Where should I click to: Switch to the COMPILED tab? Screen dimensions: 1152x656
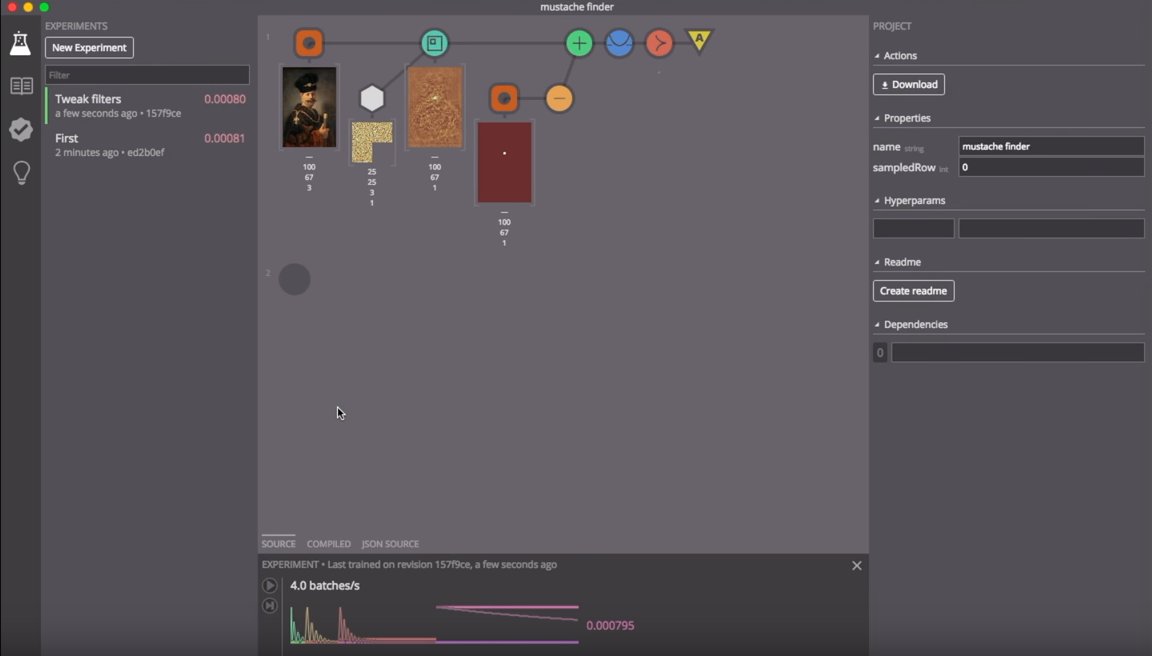coord(328,543)
